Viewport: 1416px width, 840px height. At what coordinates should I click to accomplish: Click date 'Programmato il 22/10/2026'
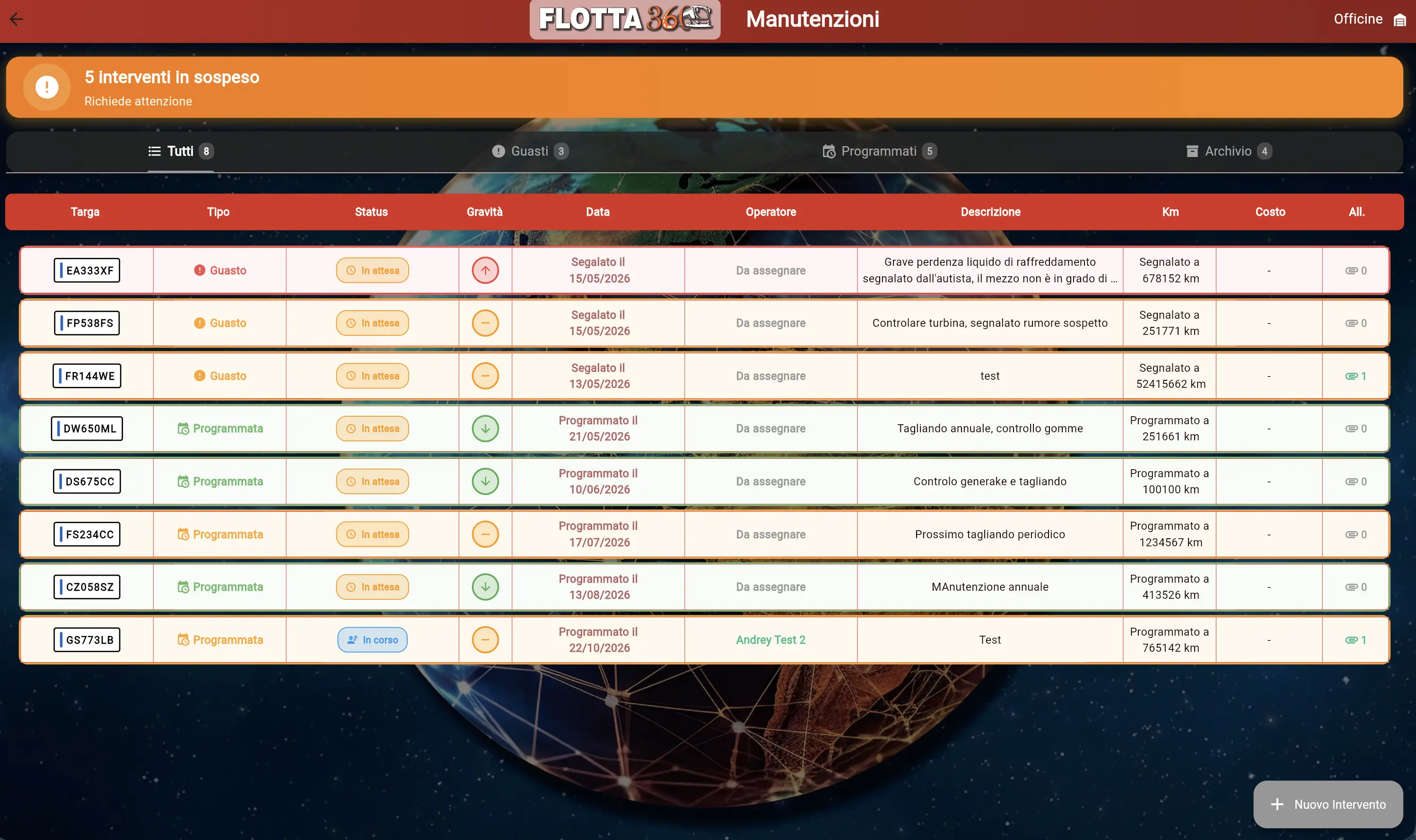tap(599, 639)
